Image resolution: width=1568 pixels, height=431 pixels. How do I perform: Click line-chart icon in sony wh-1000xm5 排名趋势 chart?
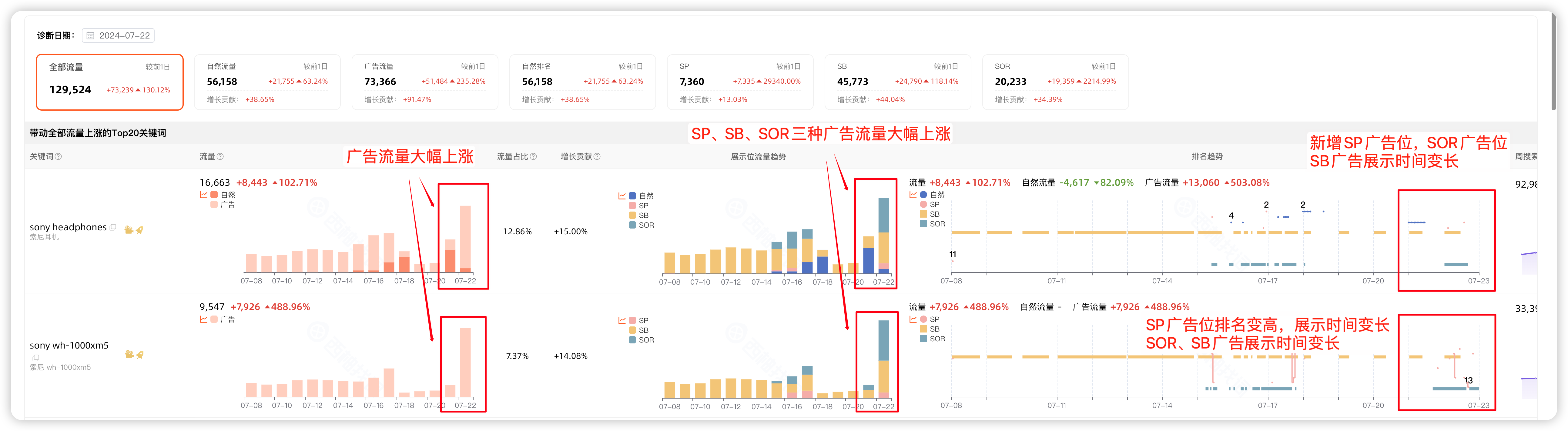[x=913, y=319]
